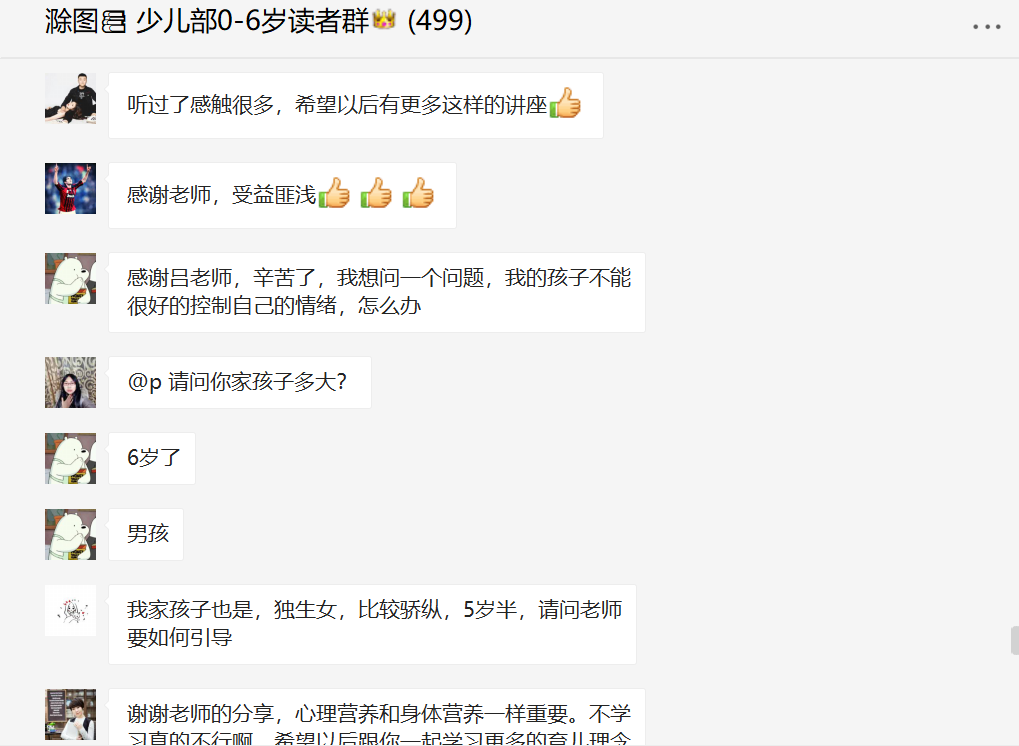The height and width of the screenshot is (746, 1019).
Task: Open woman with glasses avatar profile
Action: pos(70,382)
